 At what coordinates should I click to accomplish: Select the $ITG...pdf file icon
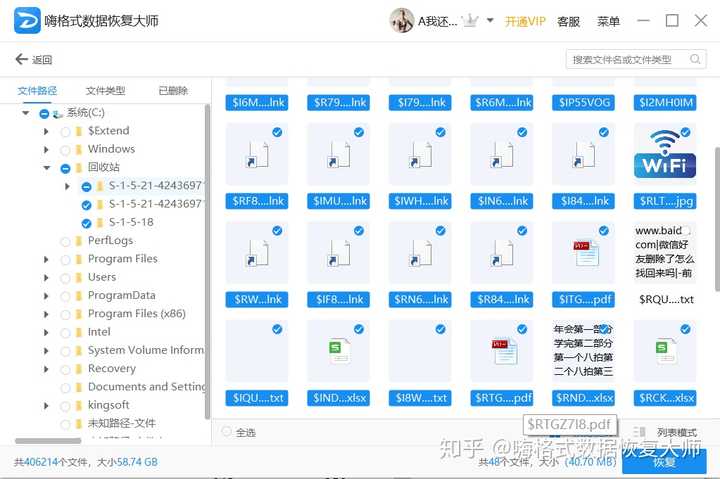pos(586,253)
